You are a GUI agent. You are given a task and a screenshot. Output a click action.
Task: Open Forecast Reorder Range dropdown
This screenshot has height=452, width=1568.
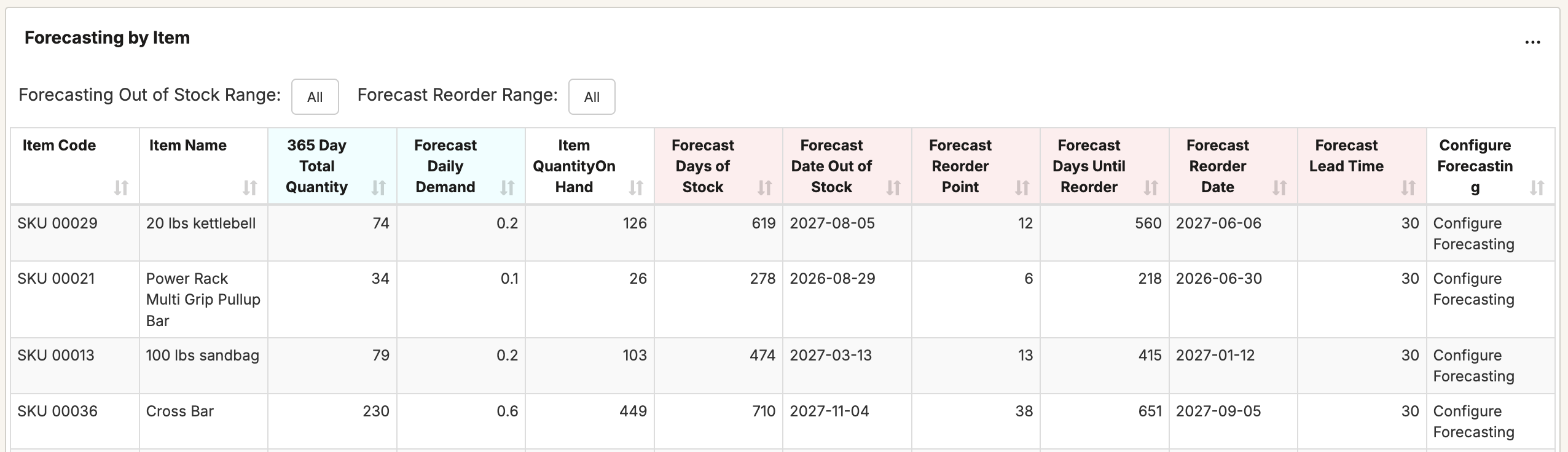(x=592, y=97)
